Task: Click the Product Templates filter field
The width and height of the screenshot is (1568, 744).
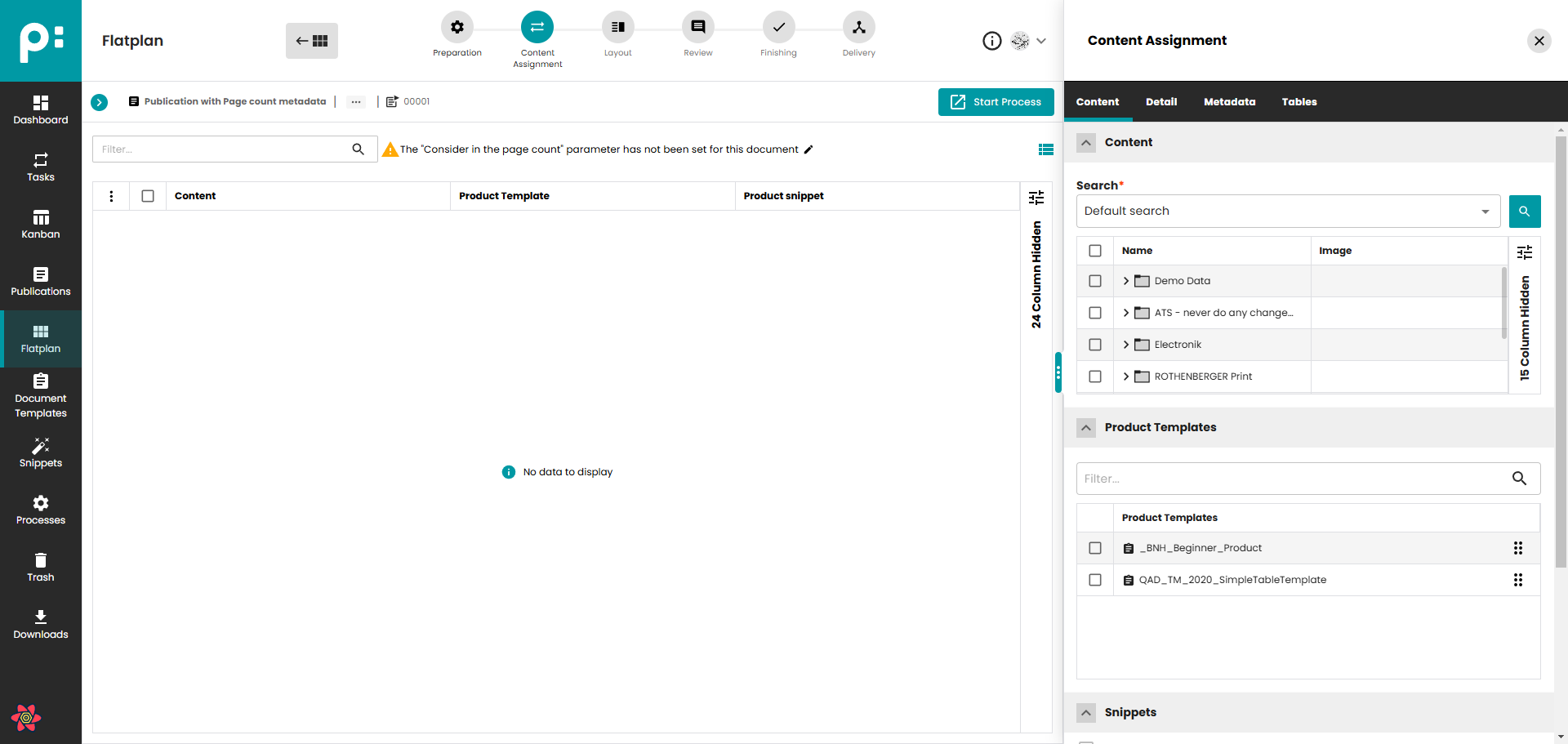Action: point(1294,479)
